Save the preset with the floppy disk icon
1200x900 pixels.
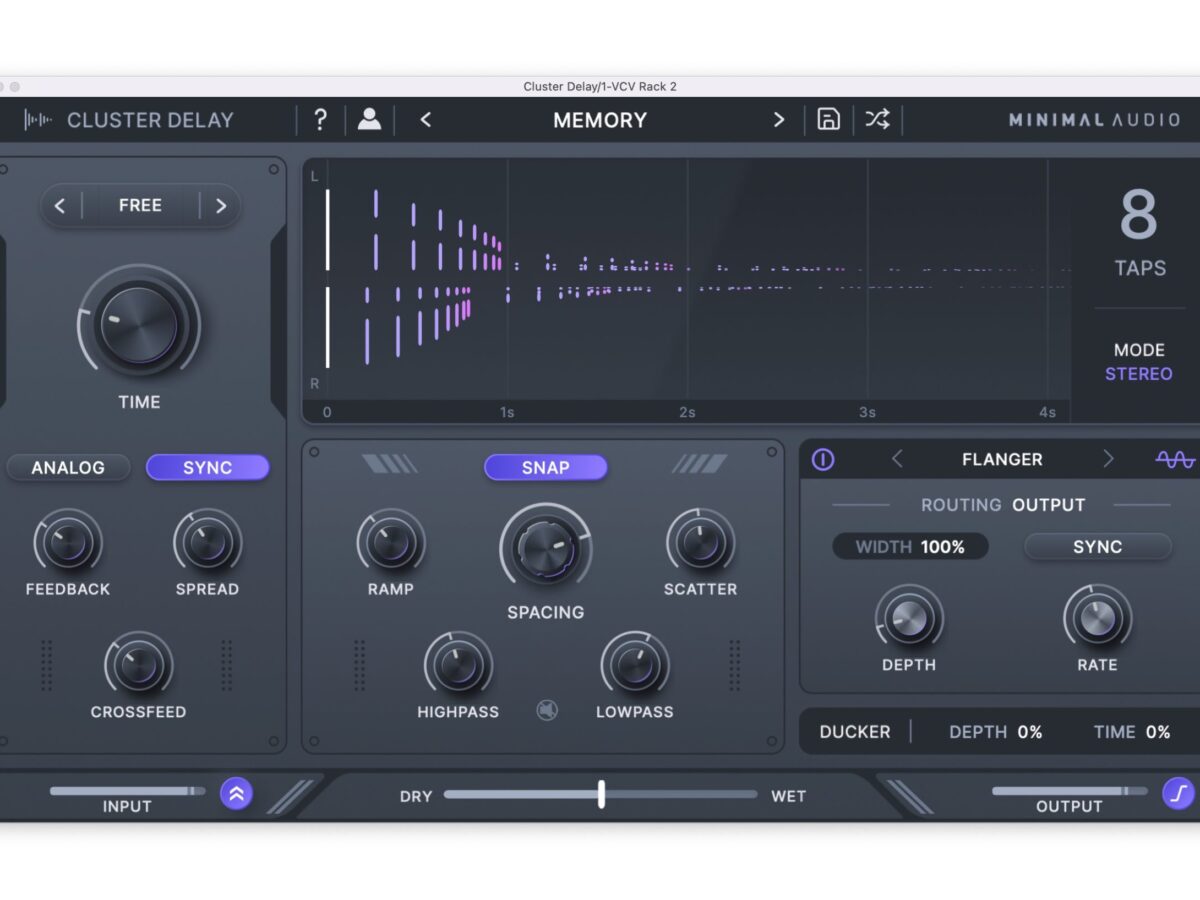point(828,120)
